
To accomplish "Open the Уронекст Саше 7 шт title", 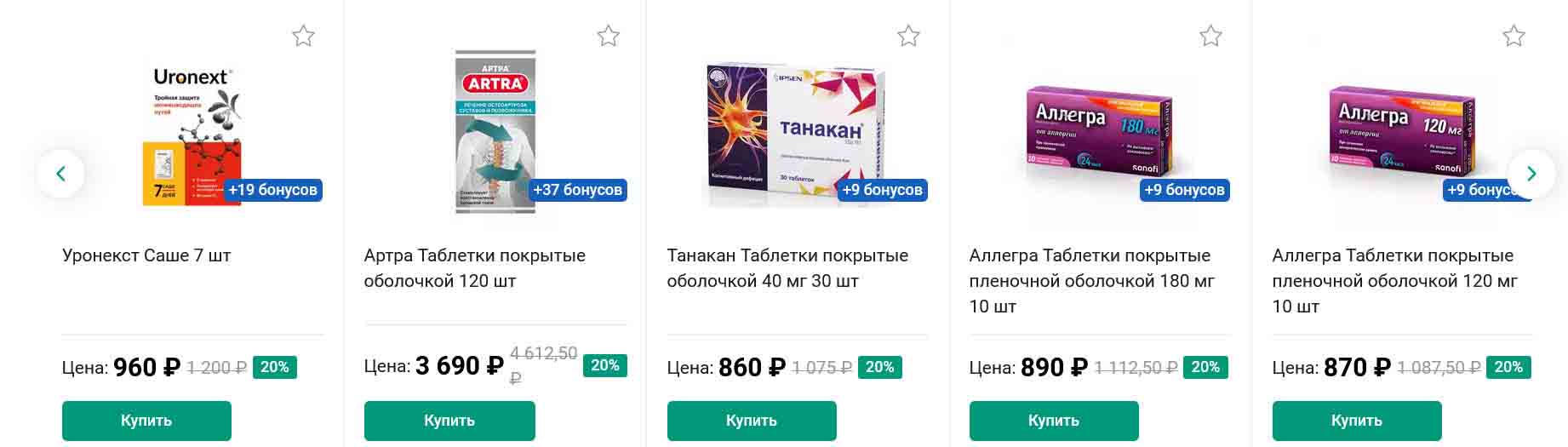I will (146, 255).
